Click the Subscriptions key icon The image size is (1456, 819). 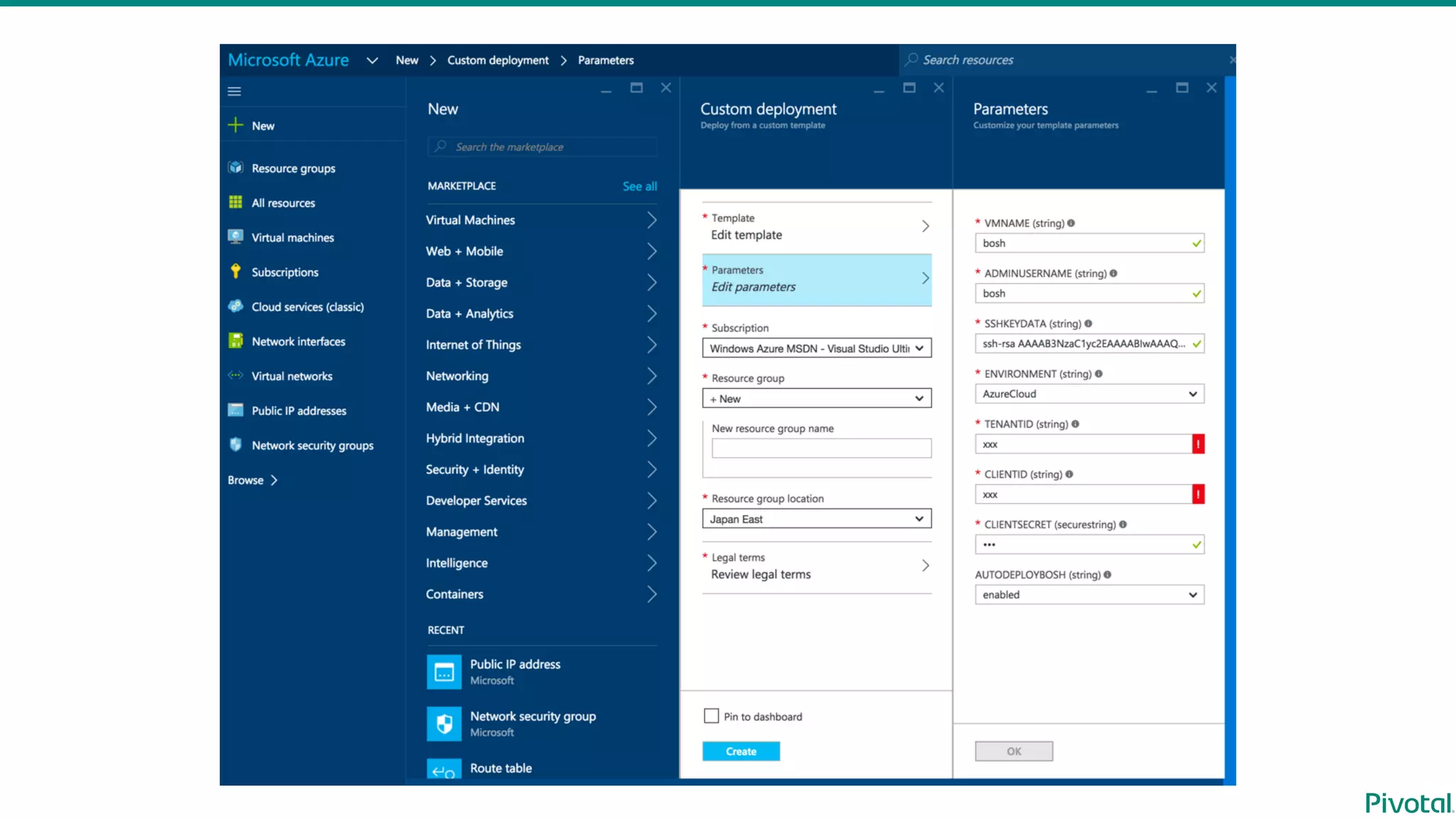coord(235,272)
